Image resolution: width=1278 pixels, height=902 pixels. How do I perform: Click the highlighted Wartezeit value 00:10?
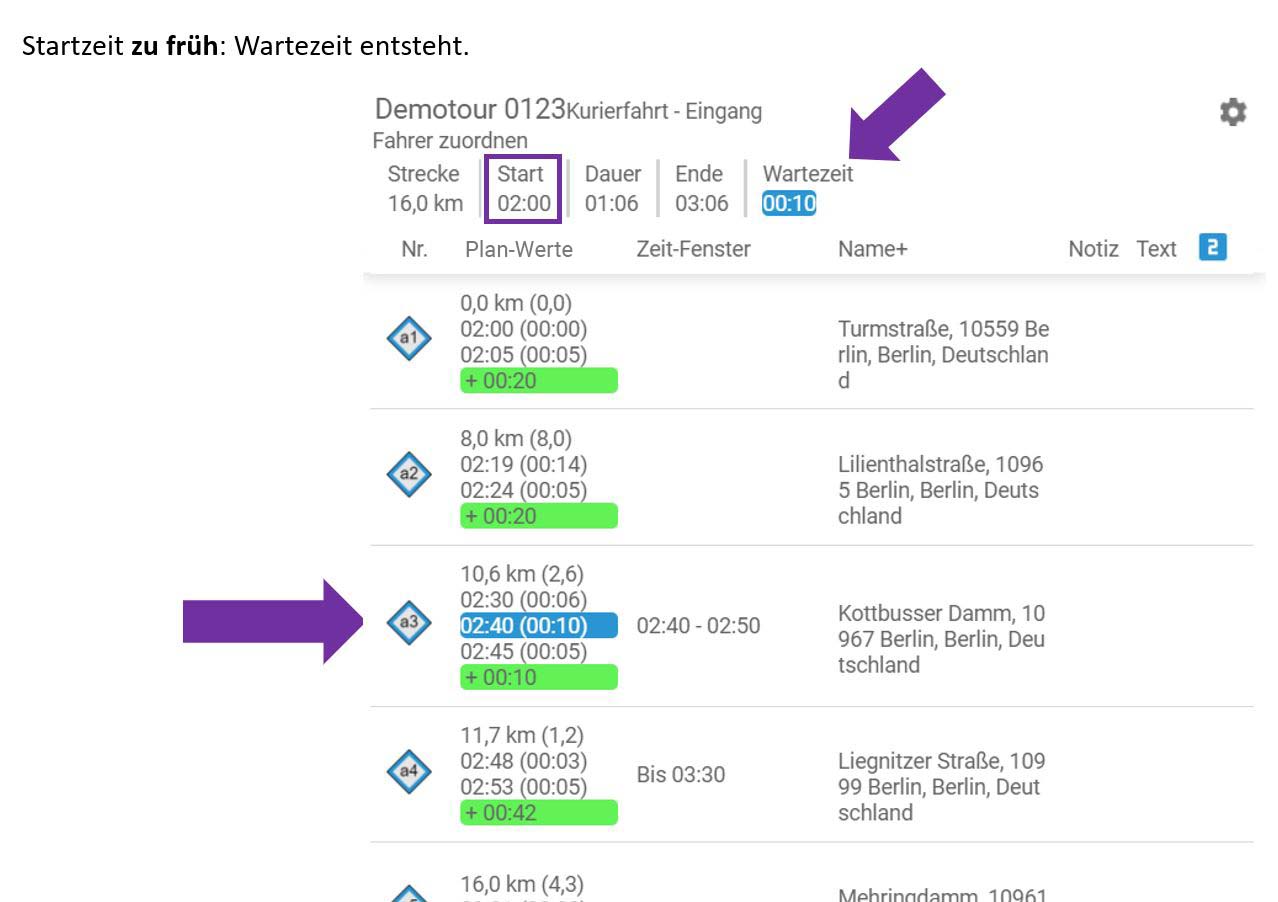coord(789,204)
